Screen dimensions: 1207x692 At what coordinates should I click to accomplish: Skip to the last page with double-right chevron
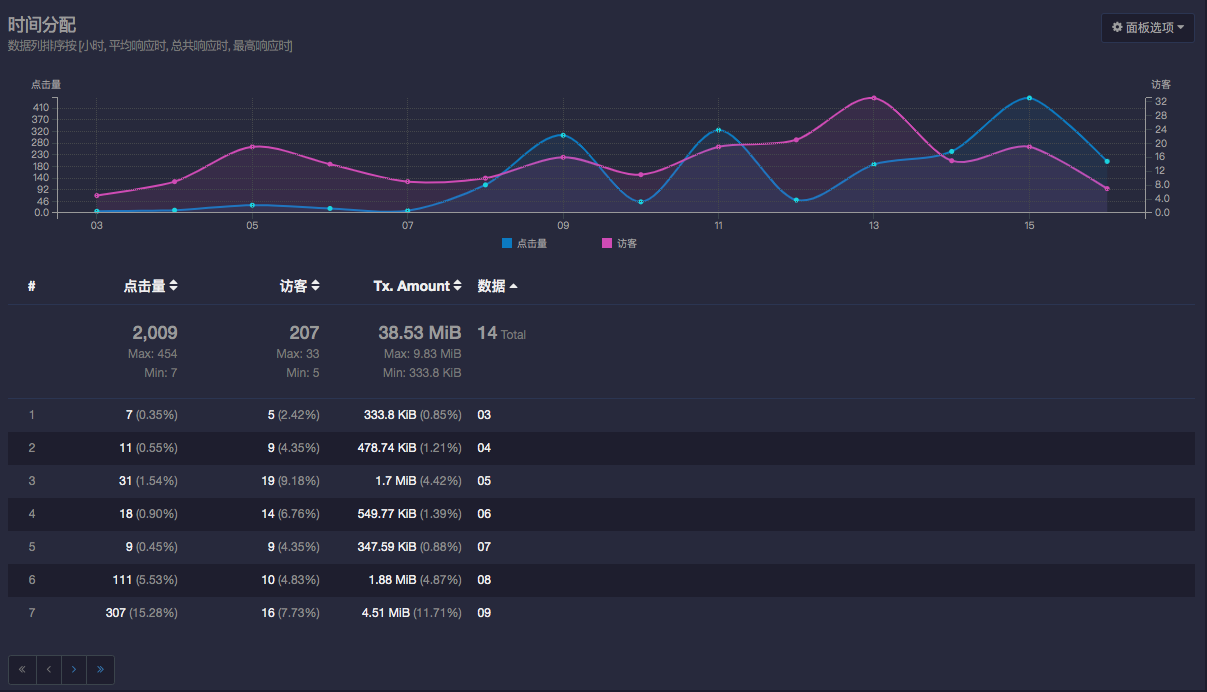[x=100, y=669]
